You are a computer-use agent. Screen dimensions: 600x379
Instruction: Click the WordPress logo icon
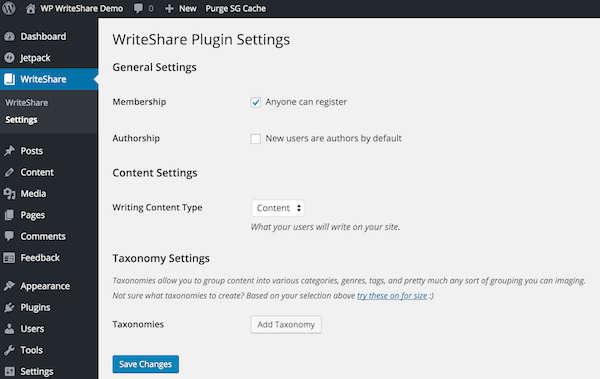point(9,8)
